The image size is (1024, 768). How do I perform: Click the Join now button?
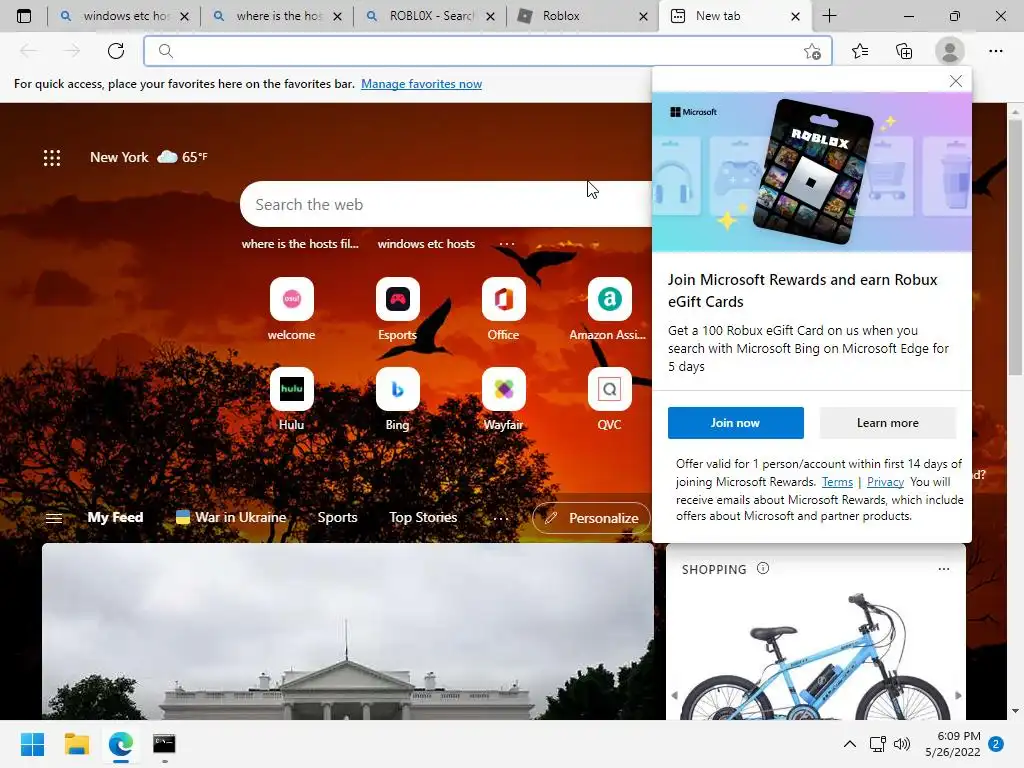[x=735, y=423]
